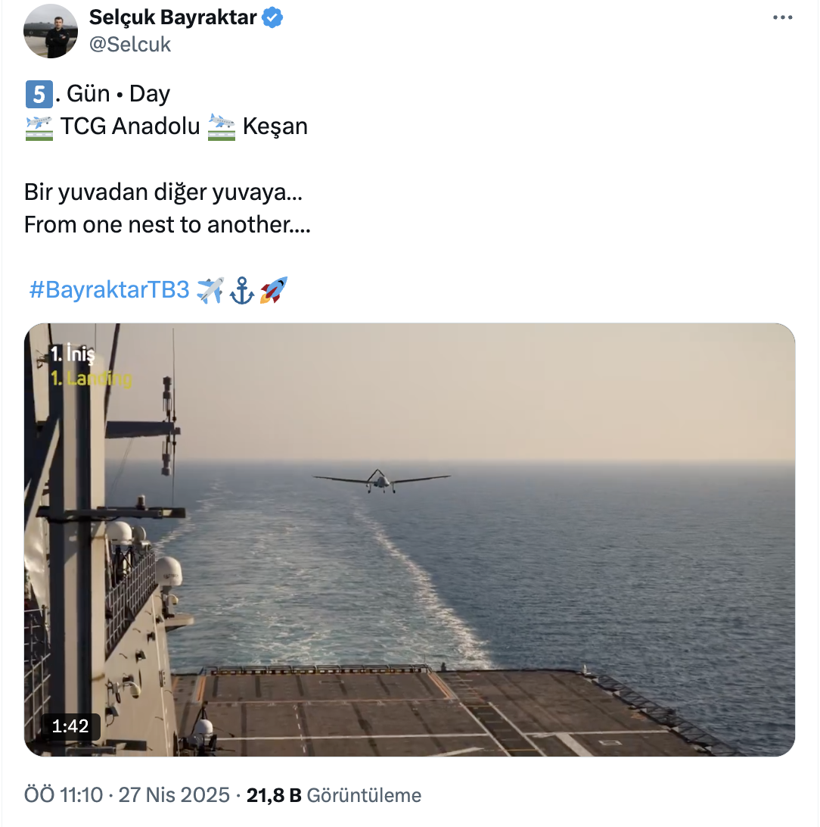Click the 1:42 video duration indicator

click(x=69, y=728)
